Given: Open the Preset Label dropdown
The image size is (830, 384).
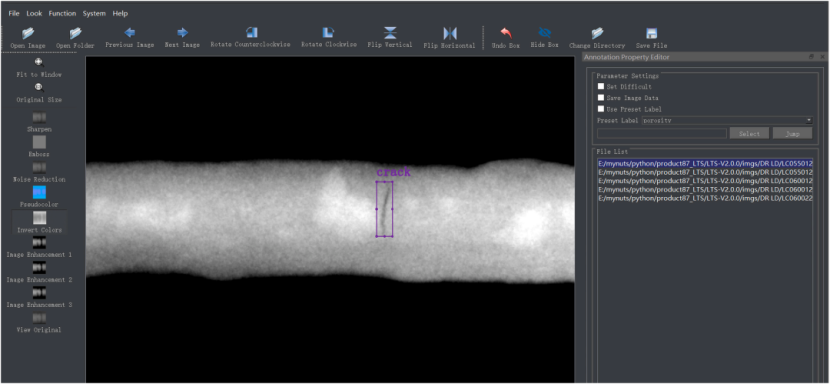Looking at the screenshot, I should [x=727, y=121].
